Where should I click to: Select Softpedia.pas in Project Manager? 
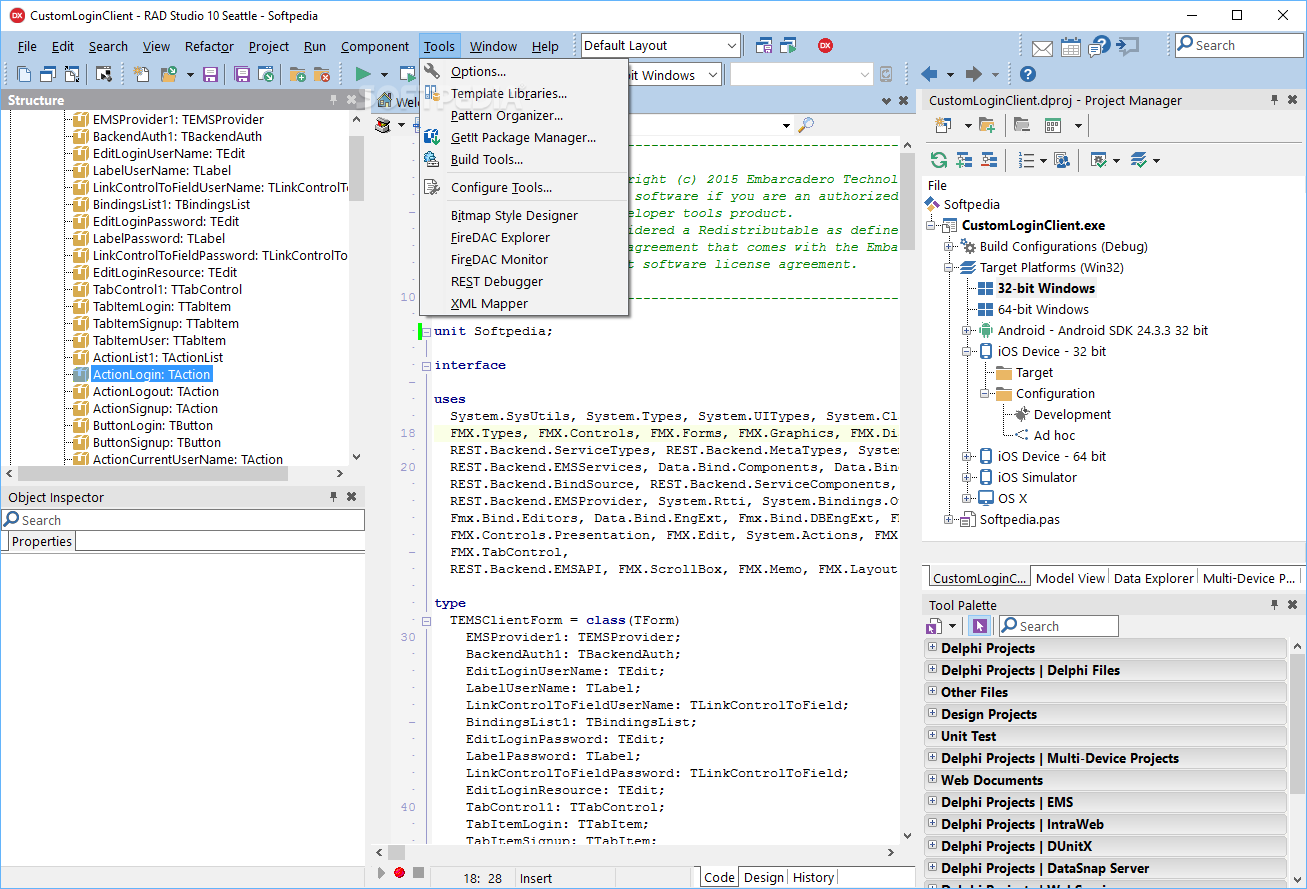1019,519
